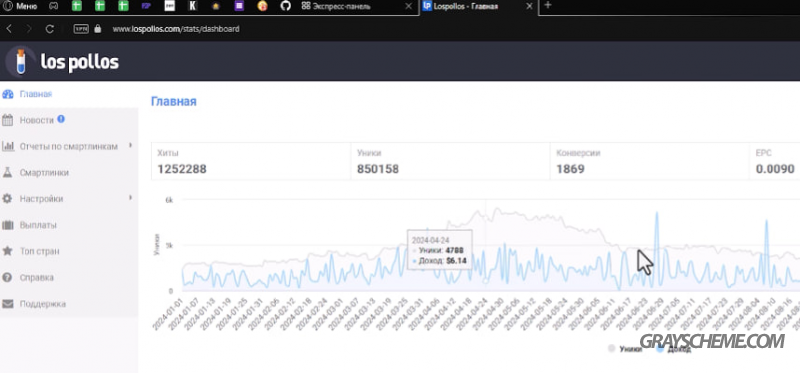Go back with the browser back arrow
This screenshot has width=800, height=373.
click(9, 29)
